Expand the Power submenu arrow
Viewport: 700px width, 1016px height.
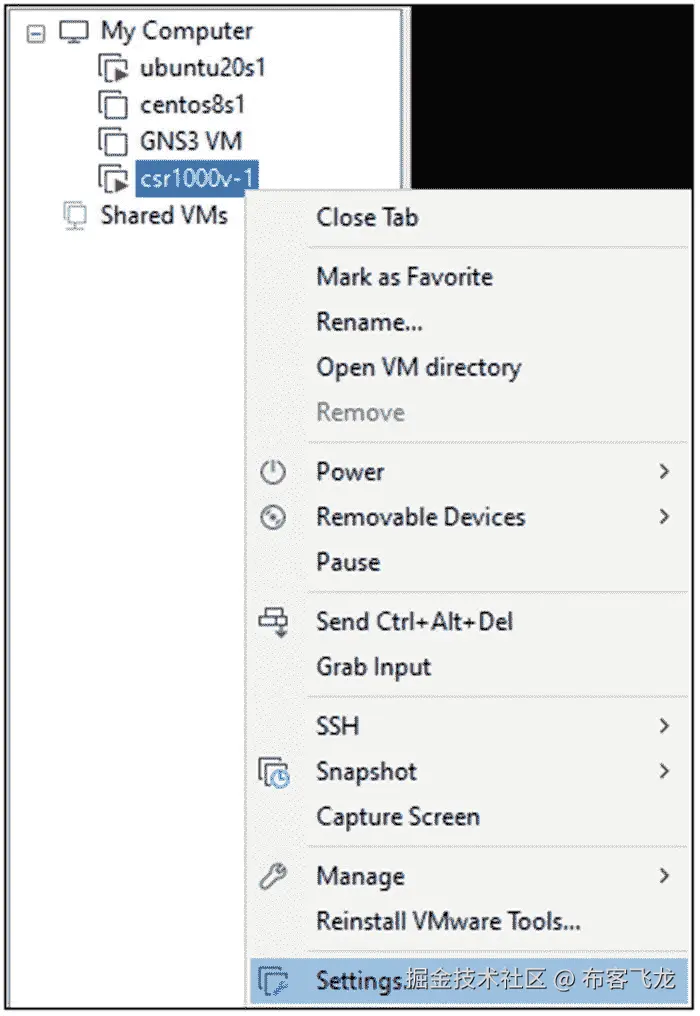pos(664,471)
